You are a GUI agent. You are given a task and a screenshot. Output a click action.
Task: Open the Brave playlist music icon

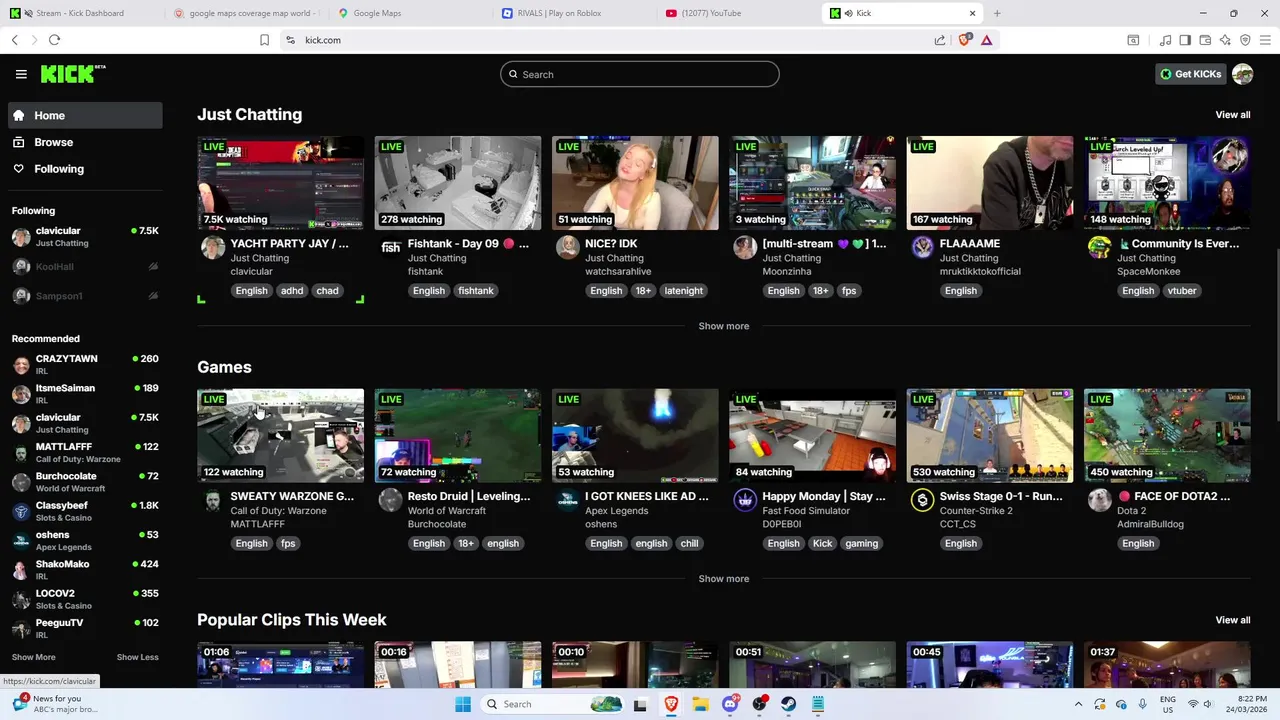tap(1165, 40)
